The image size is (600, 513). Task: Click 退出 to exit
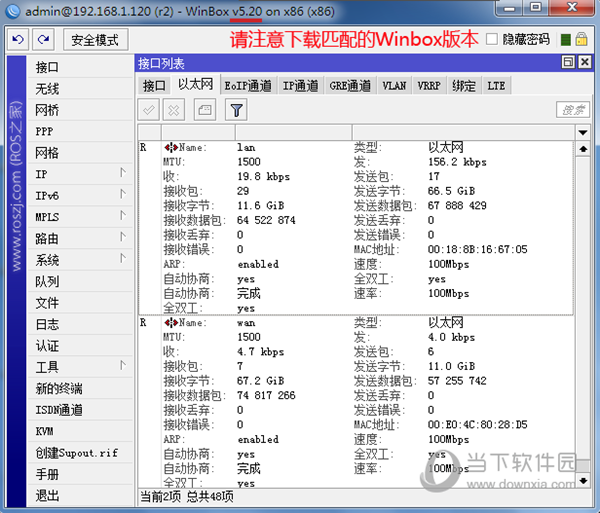tap(80, 496)
